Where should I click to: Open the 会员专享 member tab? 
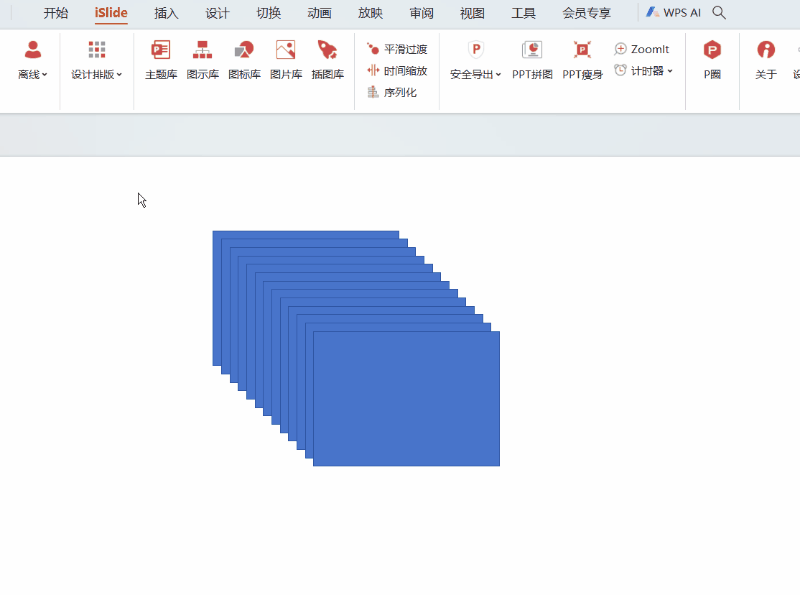point(587,13)
